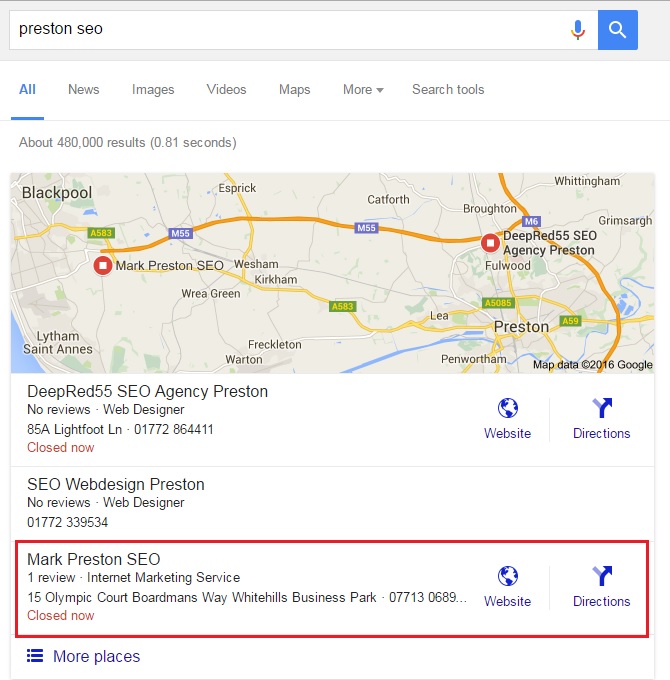670x680 pixels.
Task: Click Mark Preston SEO red map pin
Action: point(103,265)
